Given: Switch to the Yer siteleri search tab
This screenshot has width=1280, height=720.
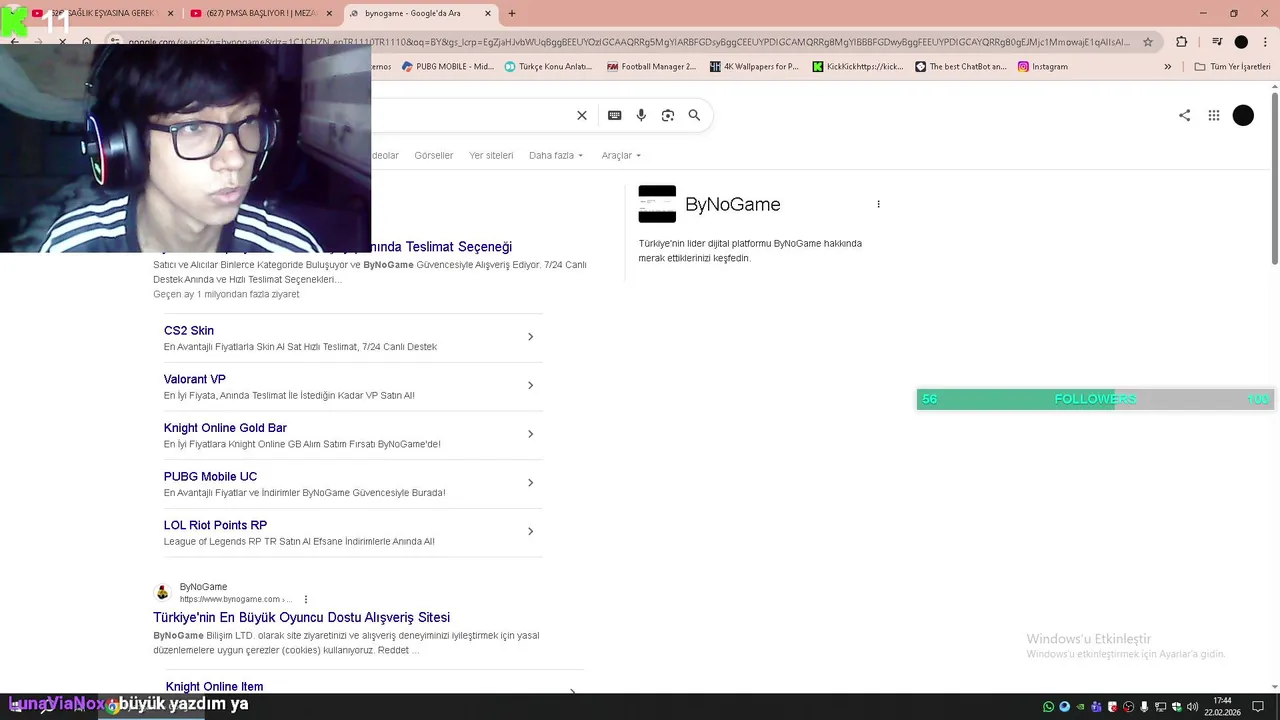Looking at the screenshot, I should [x=491, y=155].
